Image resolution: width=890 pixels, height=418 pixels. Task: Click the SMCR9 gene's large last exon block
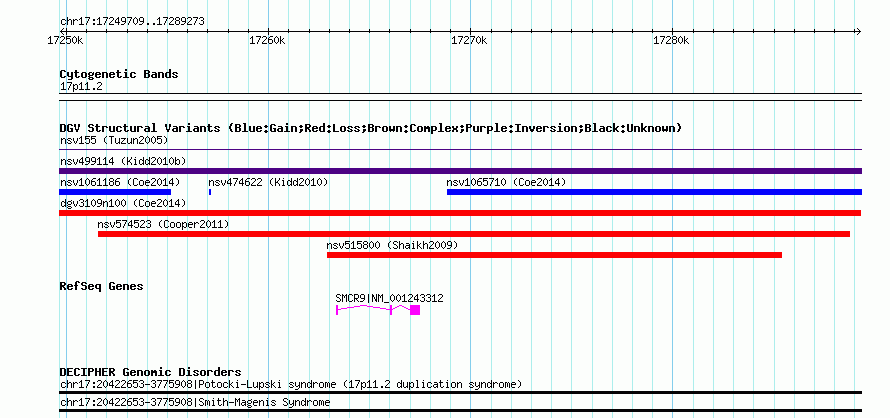(x=415, y=310)
